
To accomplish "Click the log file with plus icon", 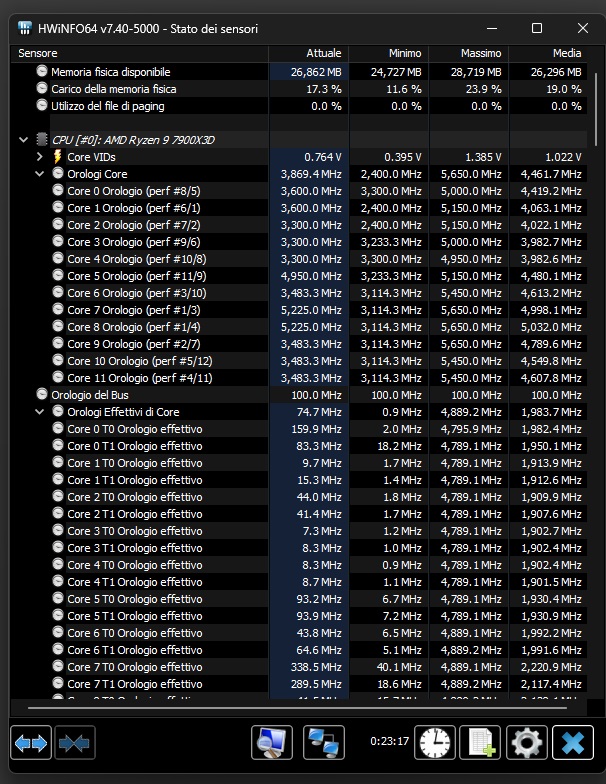I will click(480, 742).
